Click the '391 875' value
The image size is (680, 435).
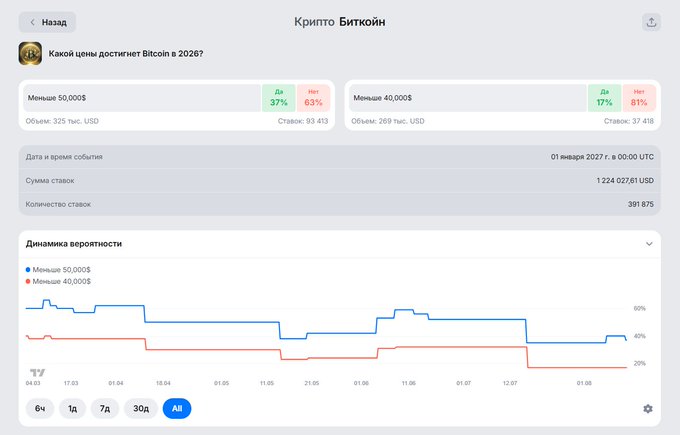point(641,204)
